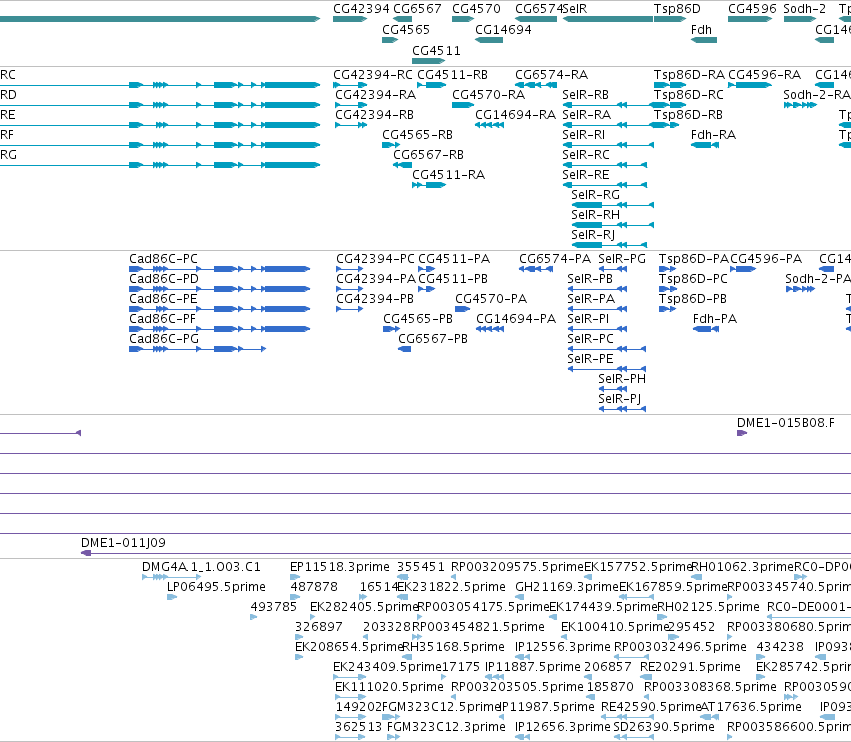The height and width of the screenshot is (742, 851).
Task: Click the Cad86C-PD protein label
Action: coord(164,279)
